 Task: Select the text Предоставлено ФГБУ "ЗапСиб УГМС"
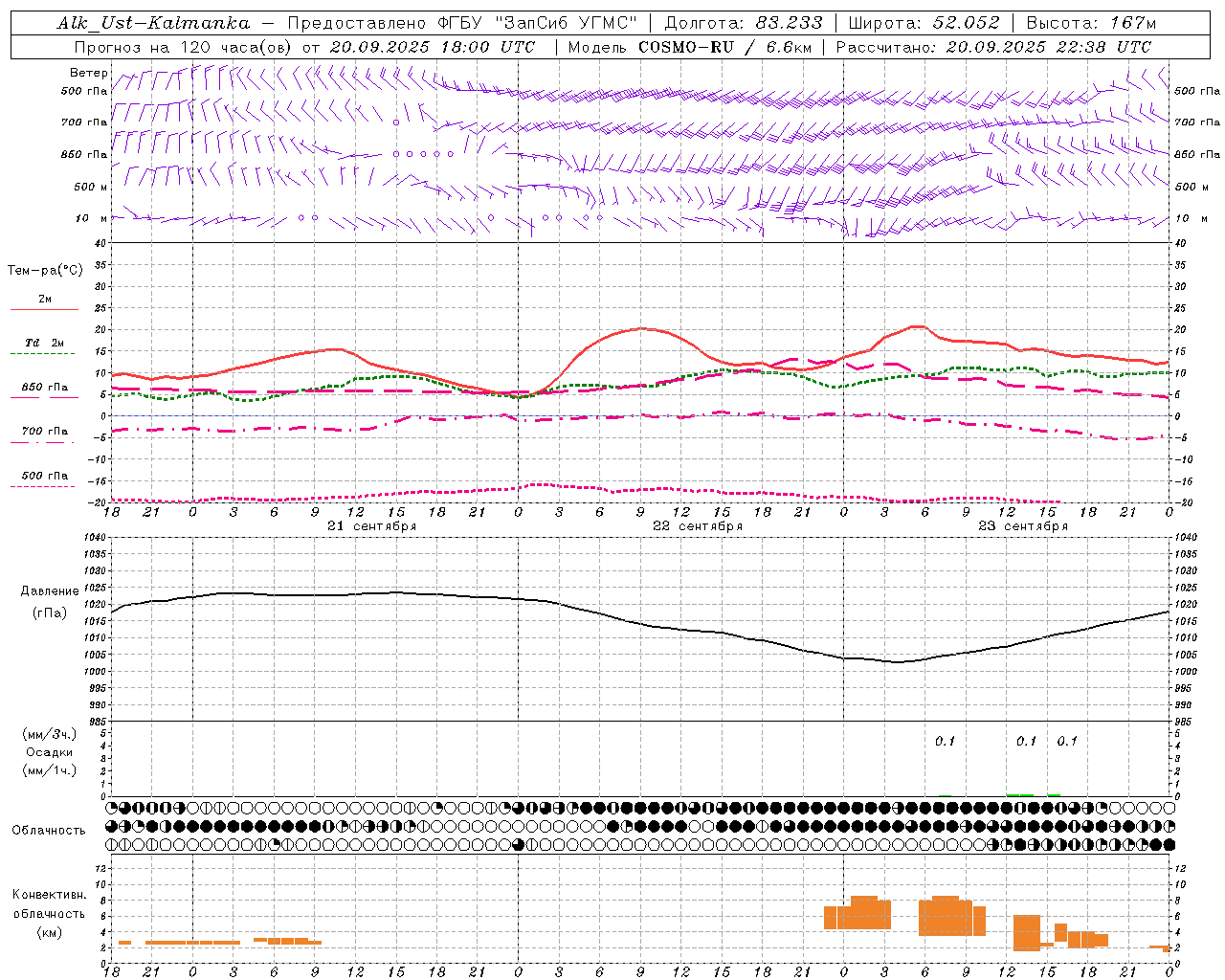[x=462, y=23]
